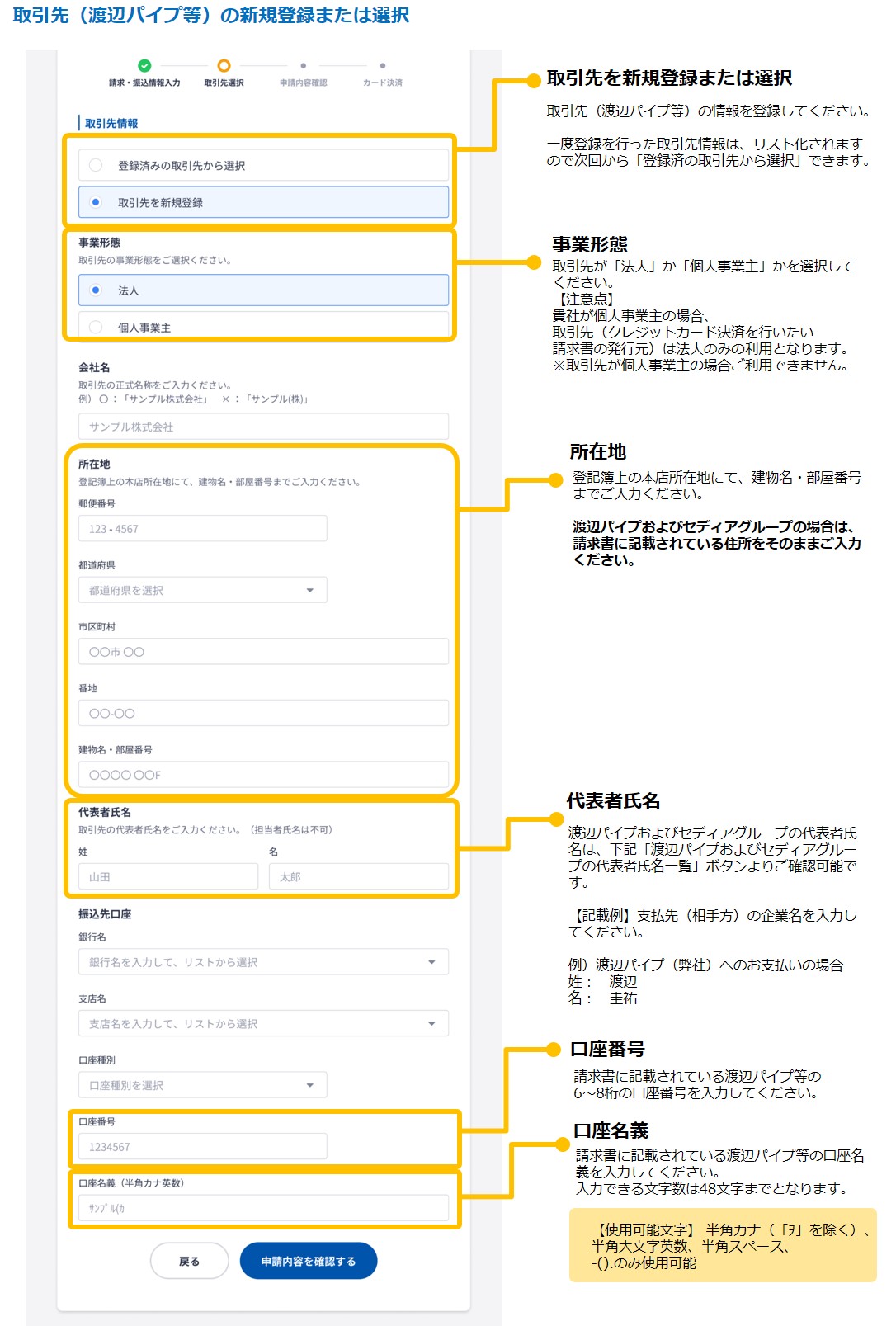Click the 代表者 姓 surname field

point(168,876)
